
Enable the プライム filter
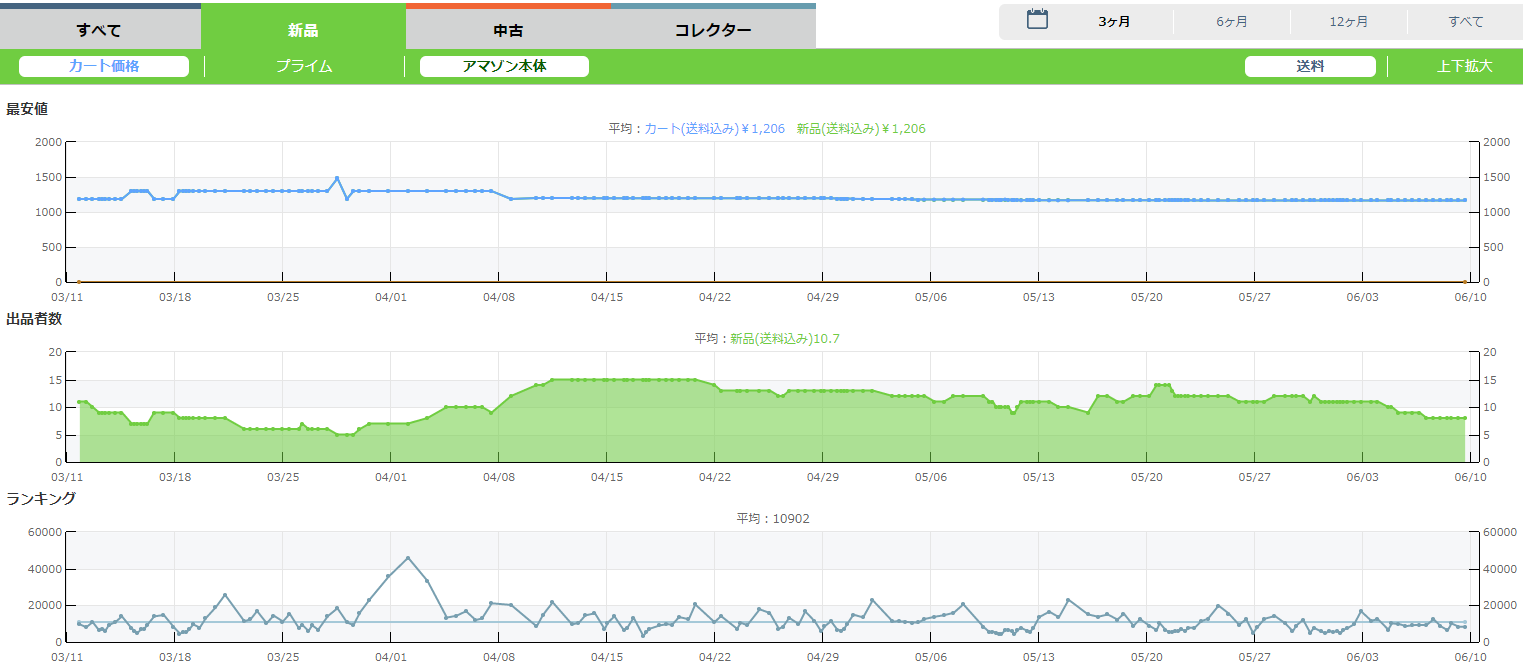[304, 67]
